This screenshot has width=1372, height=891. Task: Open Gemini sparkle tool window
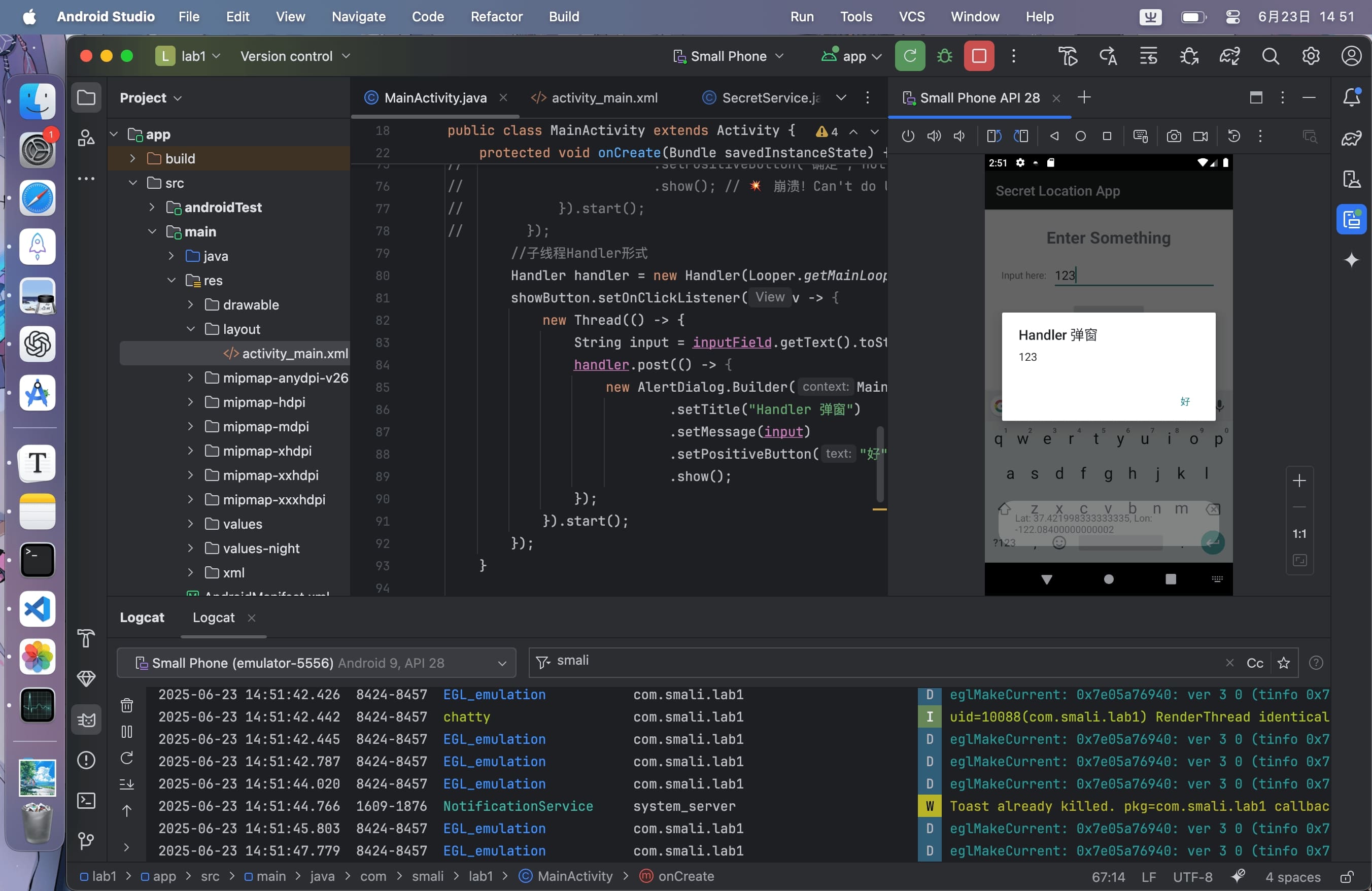(x=1351, y=260)
